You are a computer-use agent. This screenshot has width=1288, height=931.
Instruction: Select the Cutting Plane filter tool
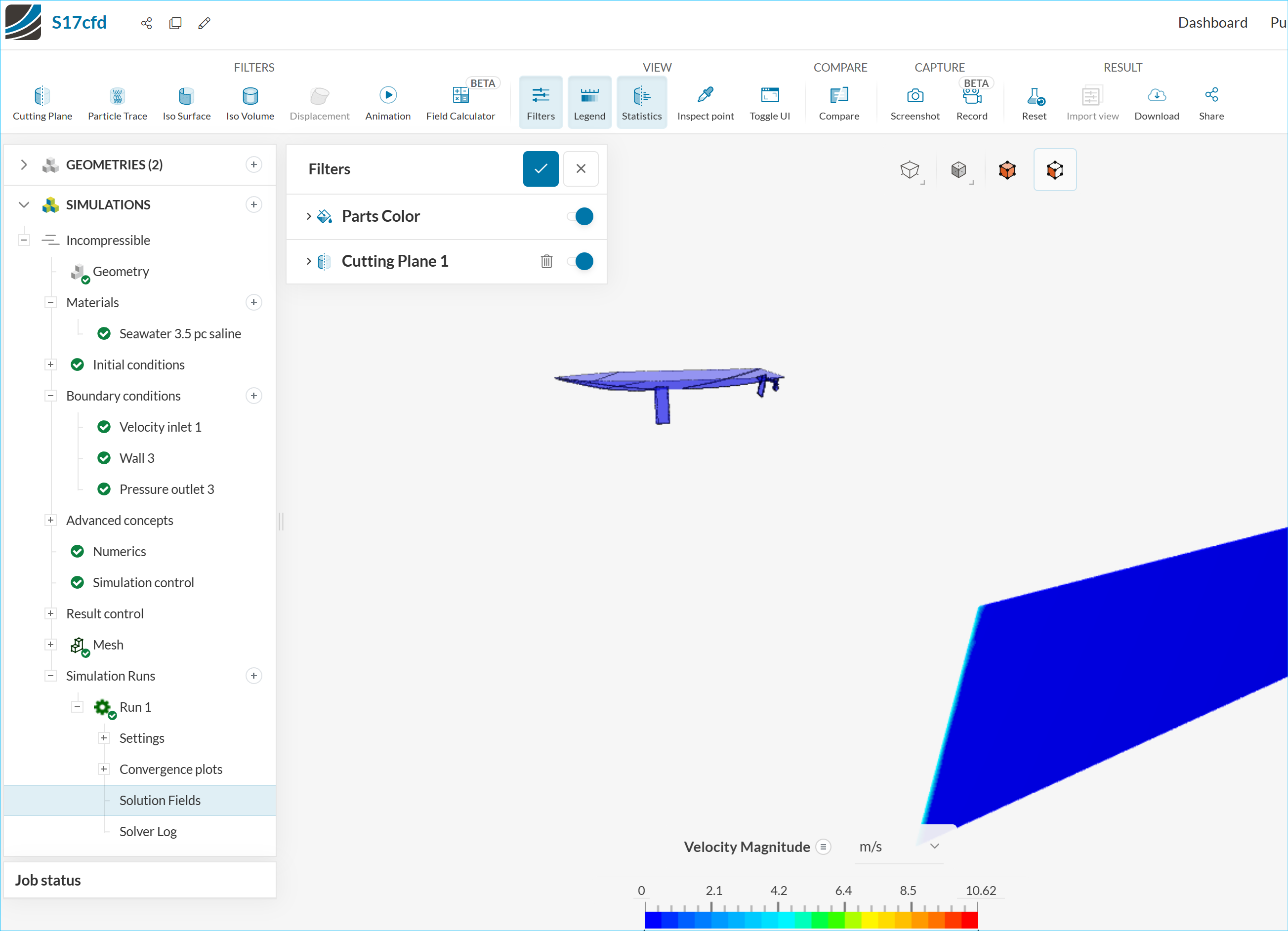[x=42, y=102]
